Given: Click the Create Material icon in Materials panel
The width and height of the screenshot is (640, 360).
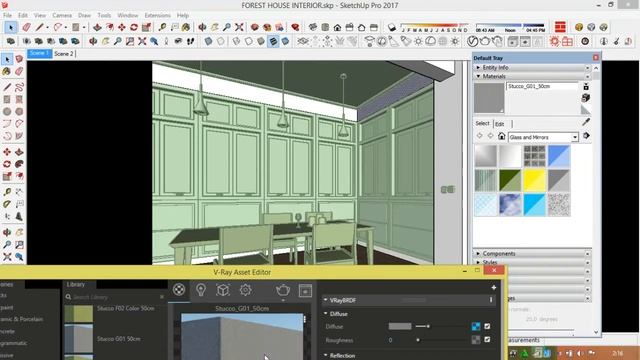Looking at the screenshot, I should point(586,98).
